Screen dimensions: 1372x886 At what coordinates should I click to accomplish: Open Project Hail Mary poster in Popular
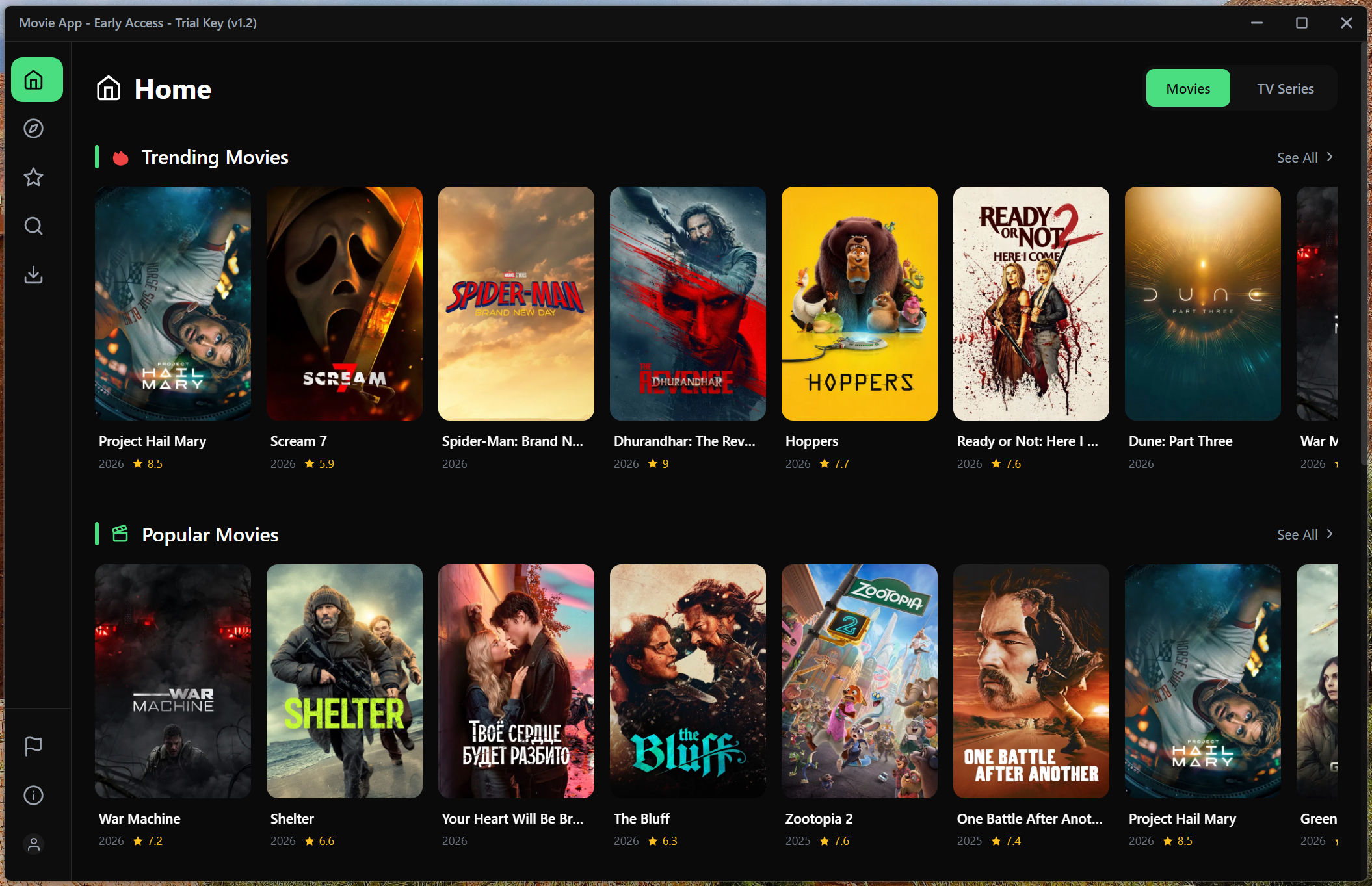click(x=1203, y=681)
